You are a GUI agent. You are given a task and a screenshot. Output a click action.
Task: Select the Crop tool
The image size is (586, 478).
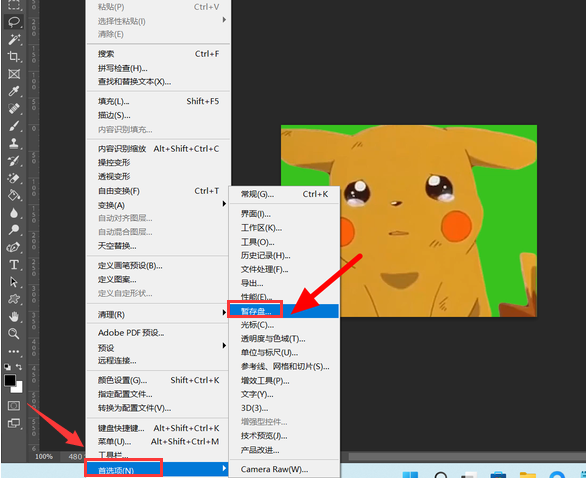[14, 56]
